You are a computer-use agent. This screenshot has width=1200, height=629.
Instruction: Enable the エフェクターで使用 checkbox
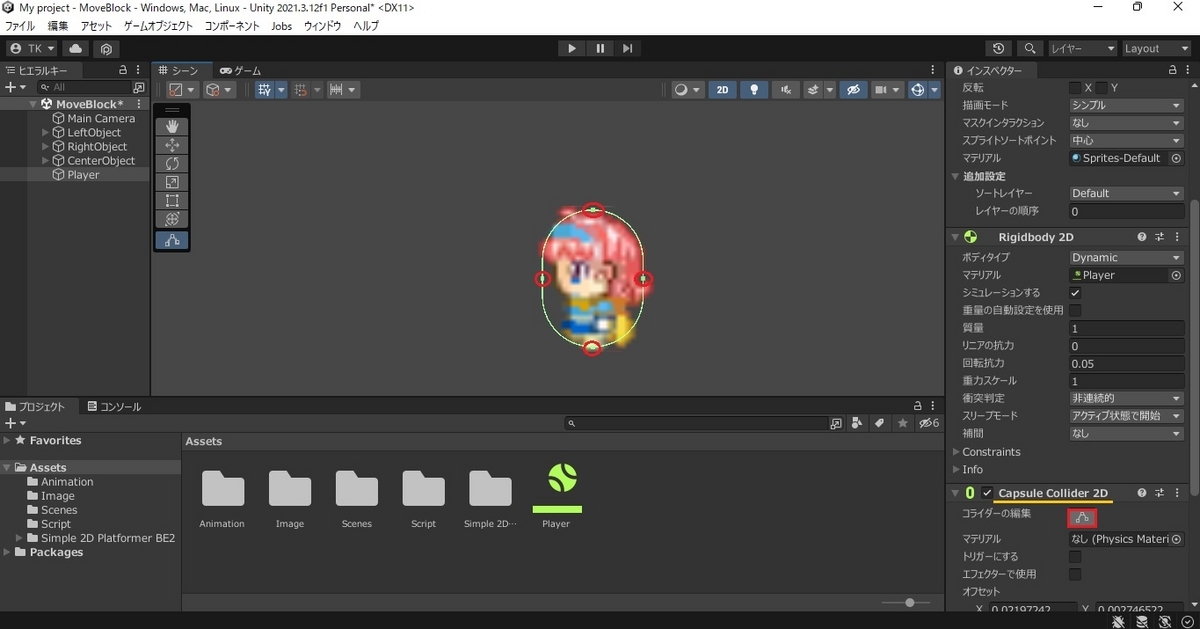point(1075,574)
